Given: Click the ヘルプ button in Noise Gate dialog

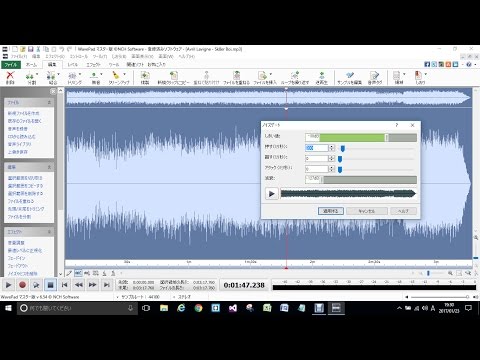Looking at the screenshot, I should click(403, 211).
